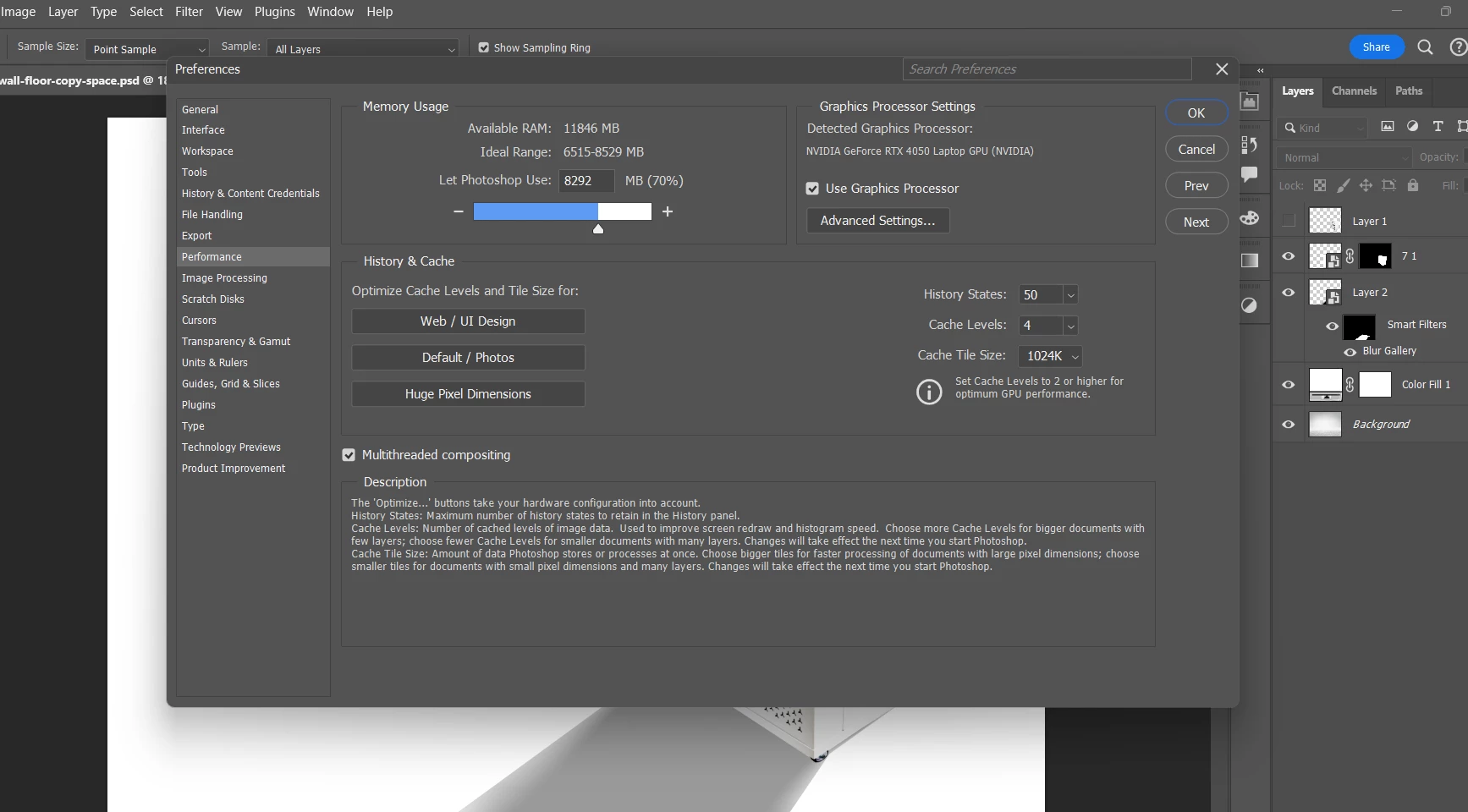This screenshot has width=1468, height=812.
Task: Click the memory usage slider bar
Action: pos(563,211)
